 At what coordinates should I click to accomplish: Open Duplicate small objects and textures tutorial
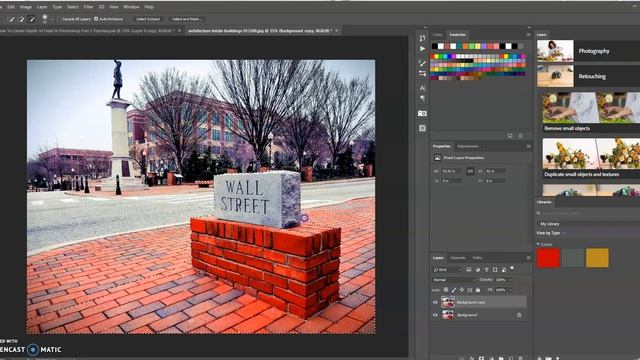pyautogui.click(x=591, y=158)
